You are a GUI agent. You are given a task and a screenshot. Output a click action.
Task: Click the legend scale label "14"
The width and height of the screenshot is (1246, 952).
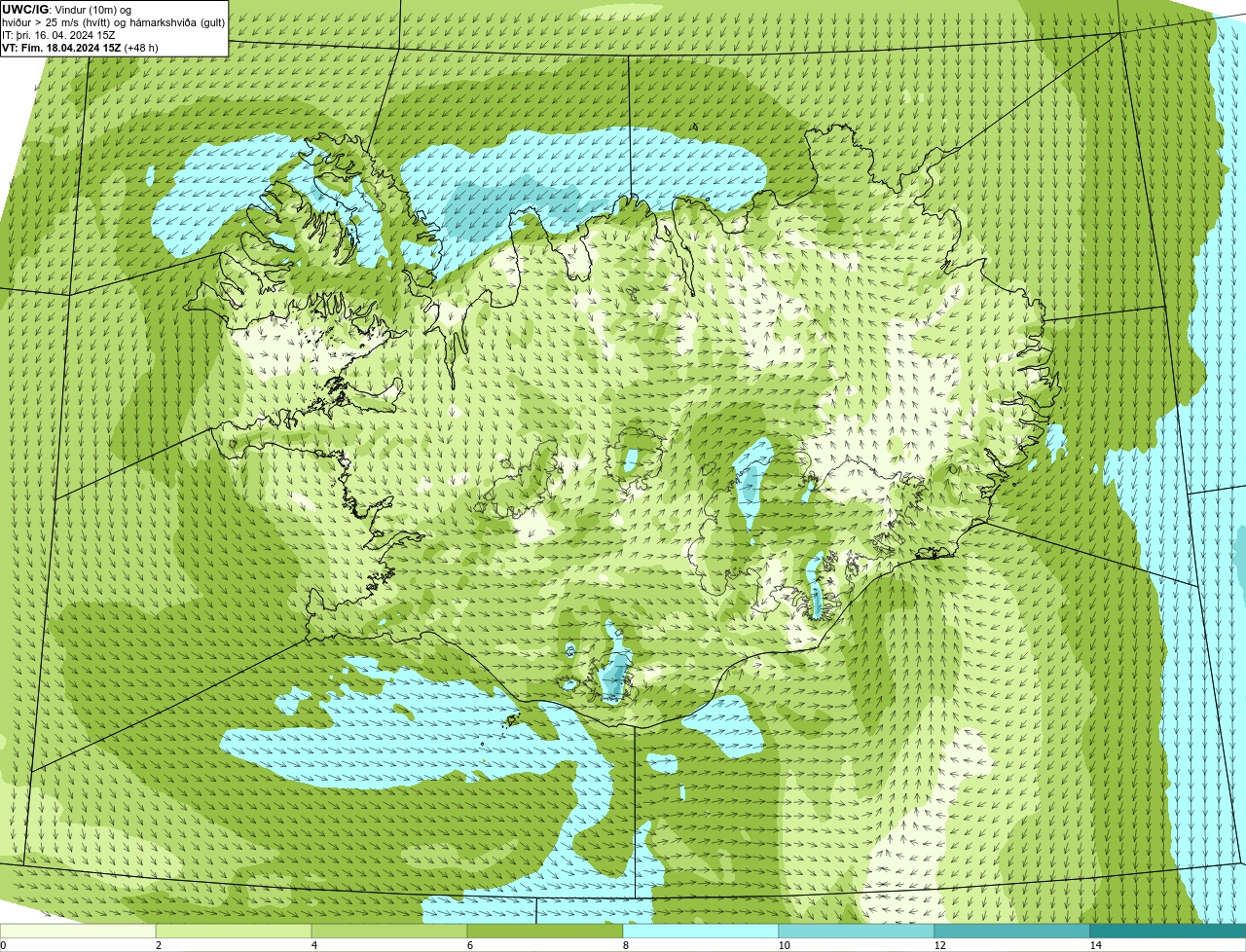[x=1095, y=945]
